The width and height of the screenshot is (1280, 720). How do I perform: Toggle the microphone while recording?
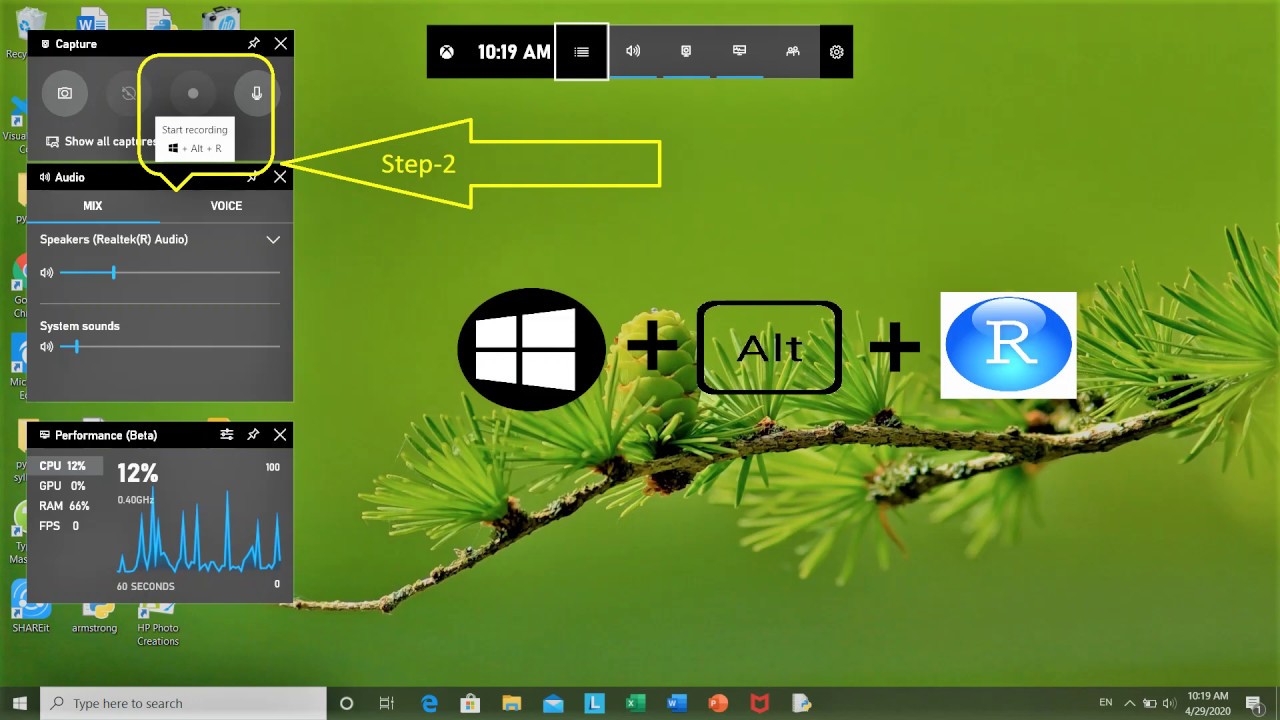coord(256,93)
